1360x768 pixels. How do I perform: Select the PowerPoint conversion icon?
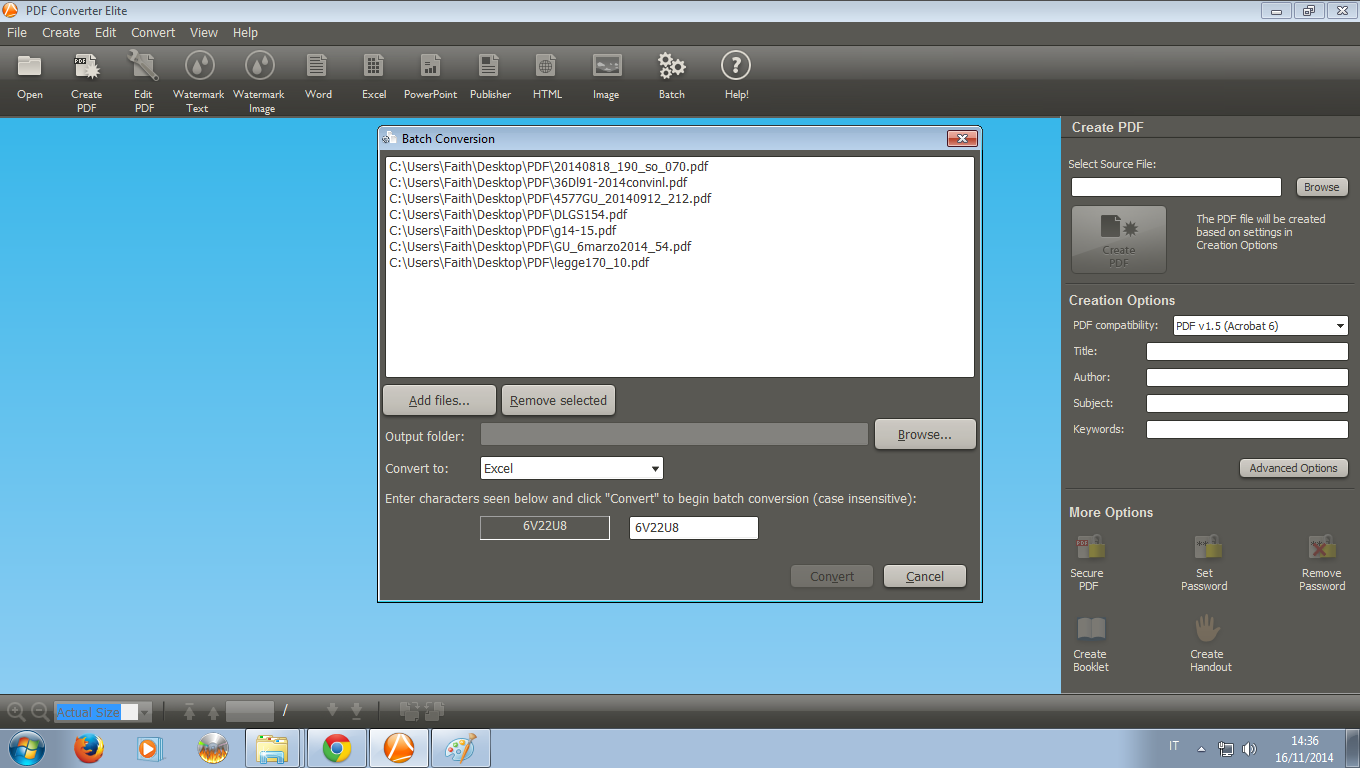430,66
